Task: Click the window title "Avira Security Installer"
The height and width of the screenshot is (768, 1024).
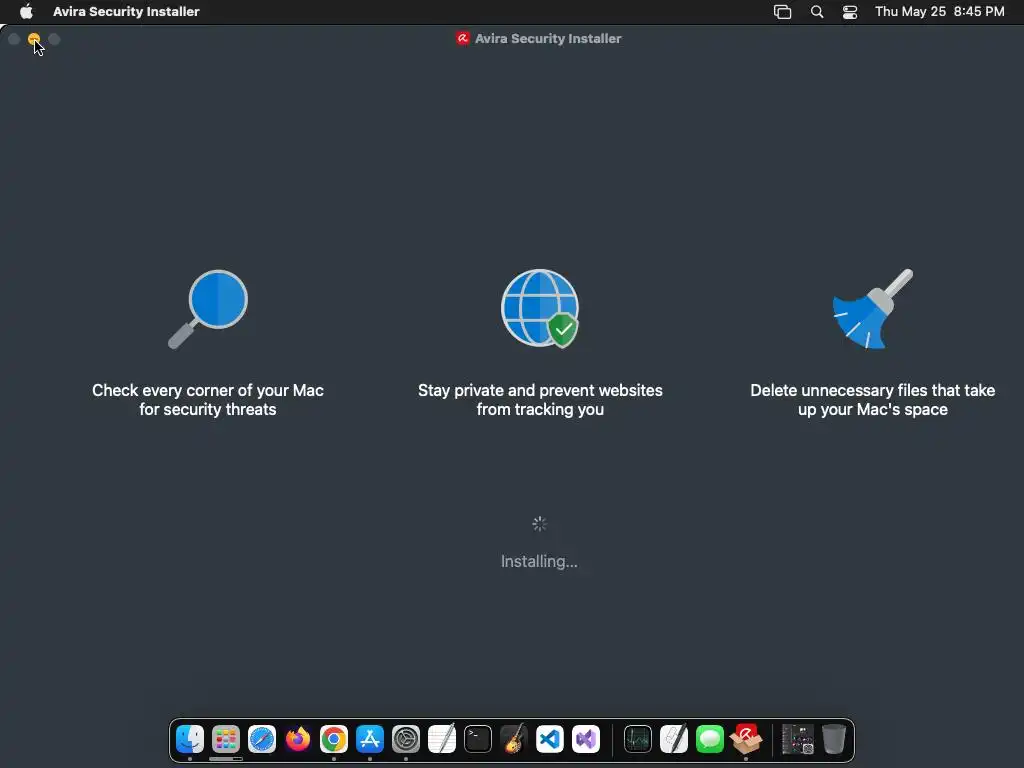Action: tap(548, 39)
